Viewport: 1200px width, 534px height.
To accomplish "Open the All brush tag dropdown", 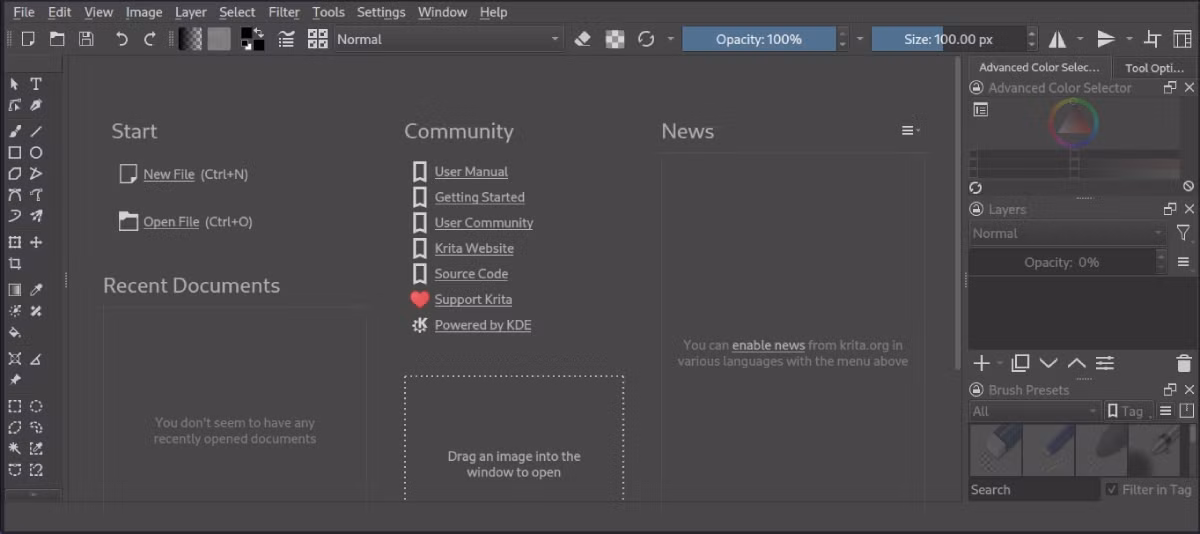I will (x=1035, y=411).
